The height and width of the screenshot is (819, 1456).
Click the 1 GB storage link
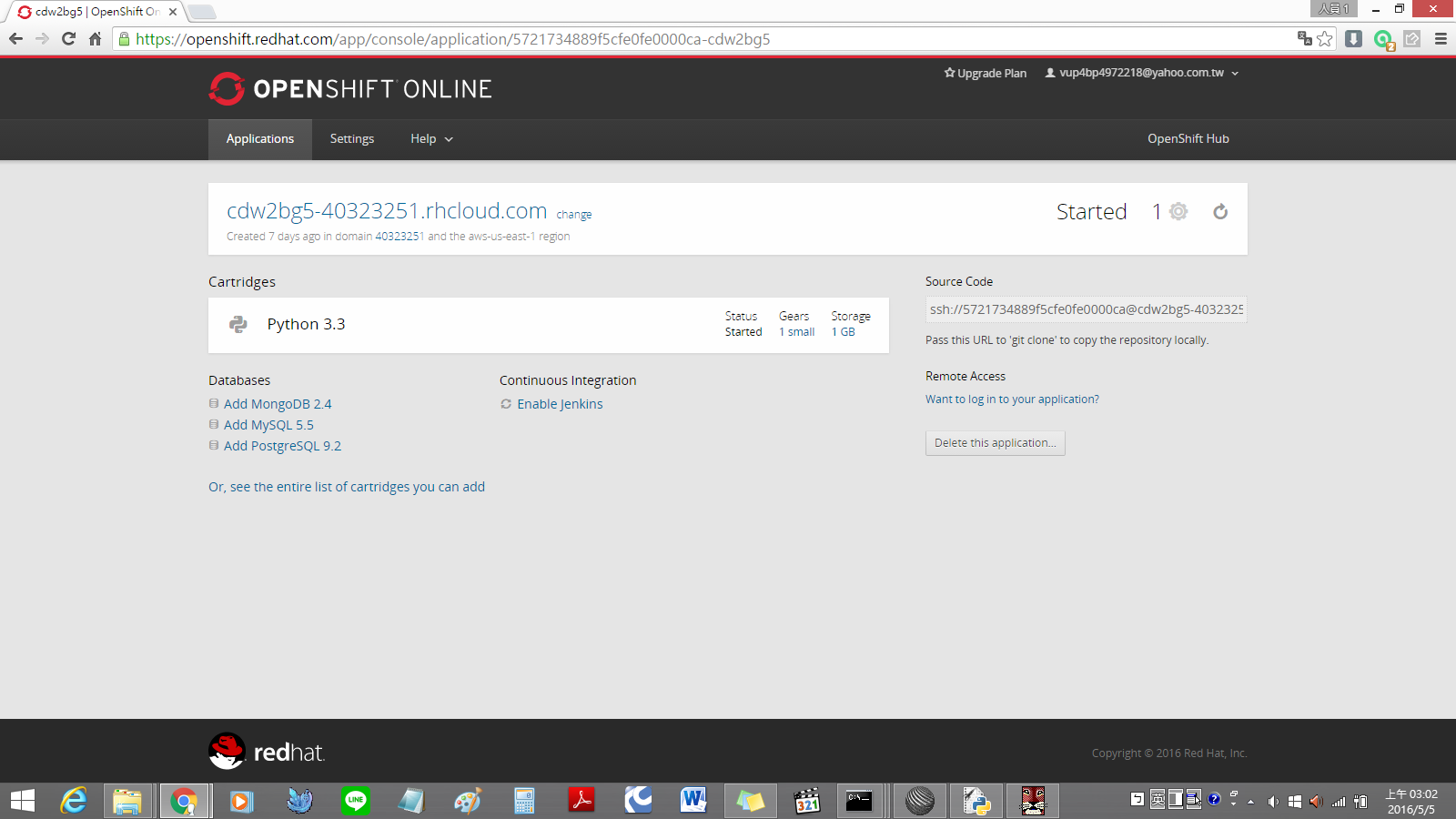tap(843, 332)
